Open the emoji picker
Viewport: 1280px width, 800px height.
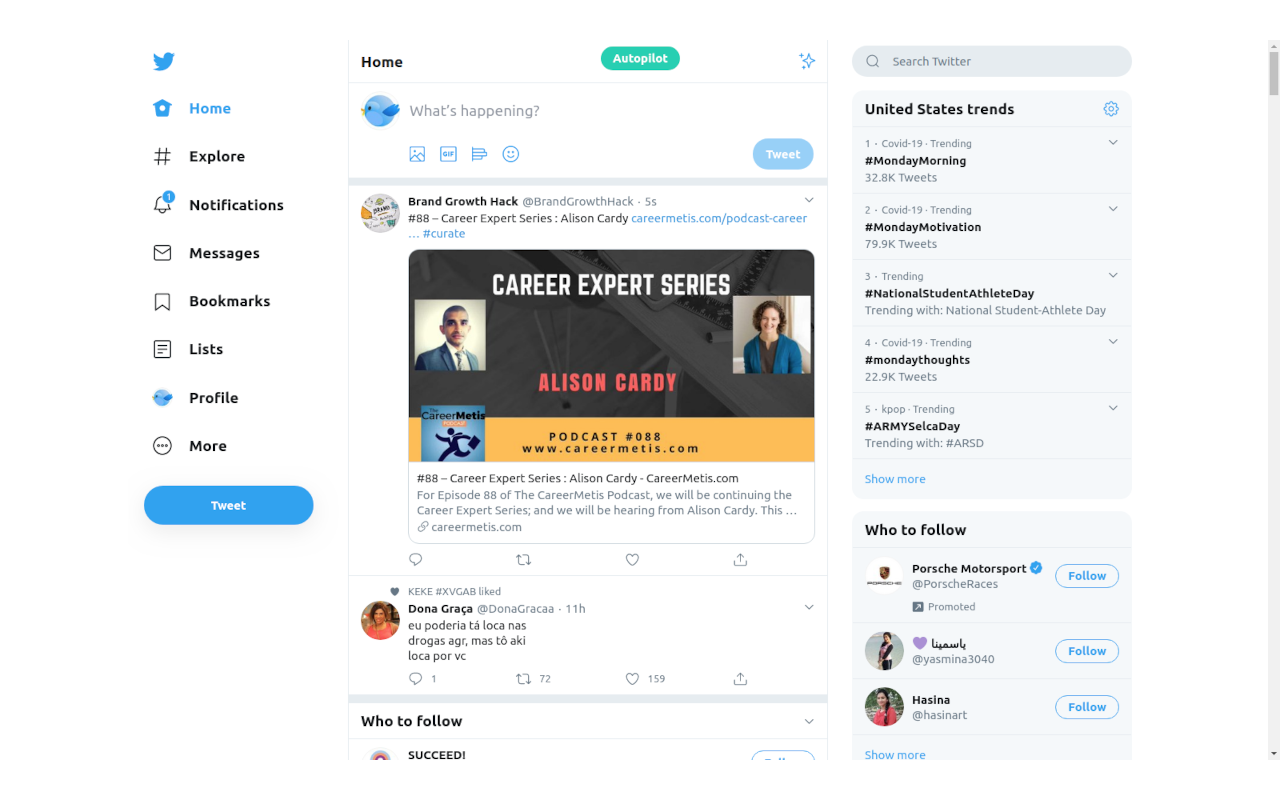[x=511, y=154]
